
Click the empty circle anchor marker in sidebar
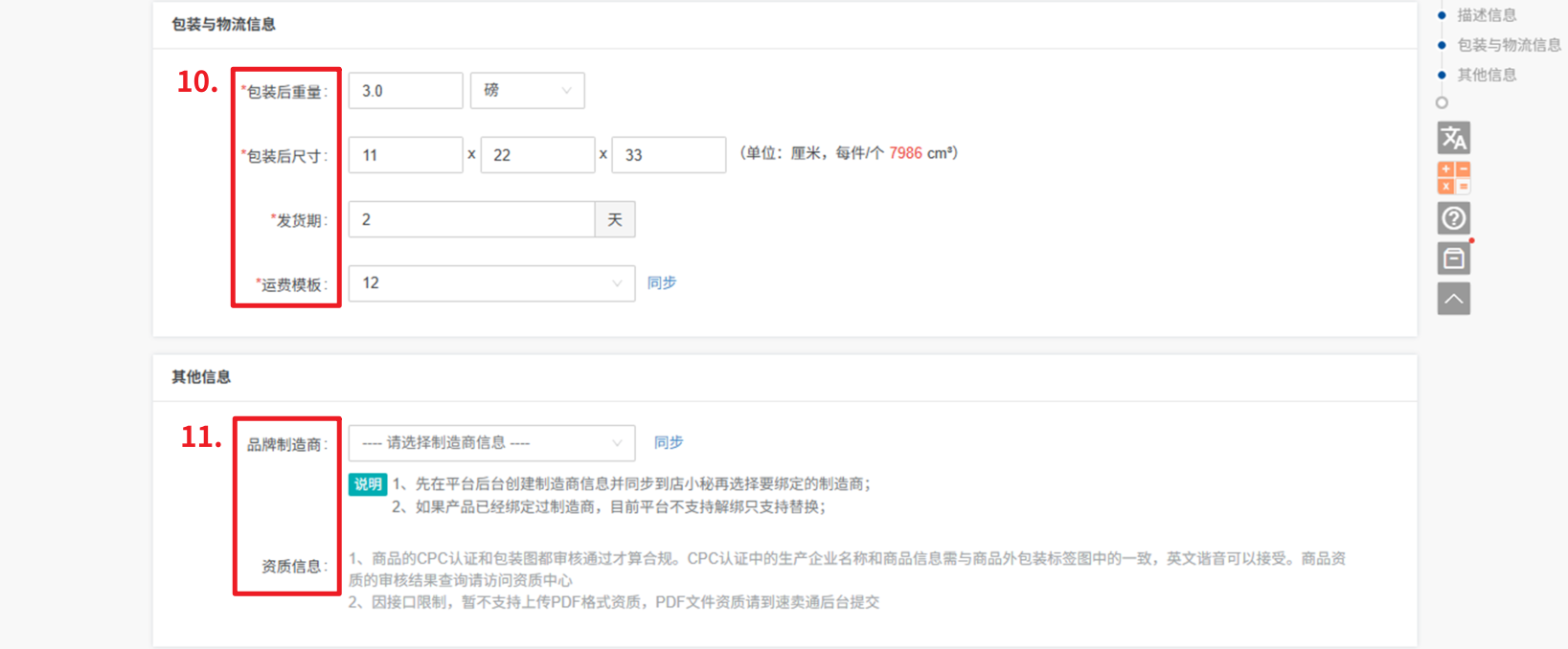(1442, 102)
